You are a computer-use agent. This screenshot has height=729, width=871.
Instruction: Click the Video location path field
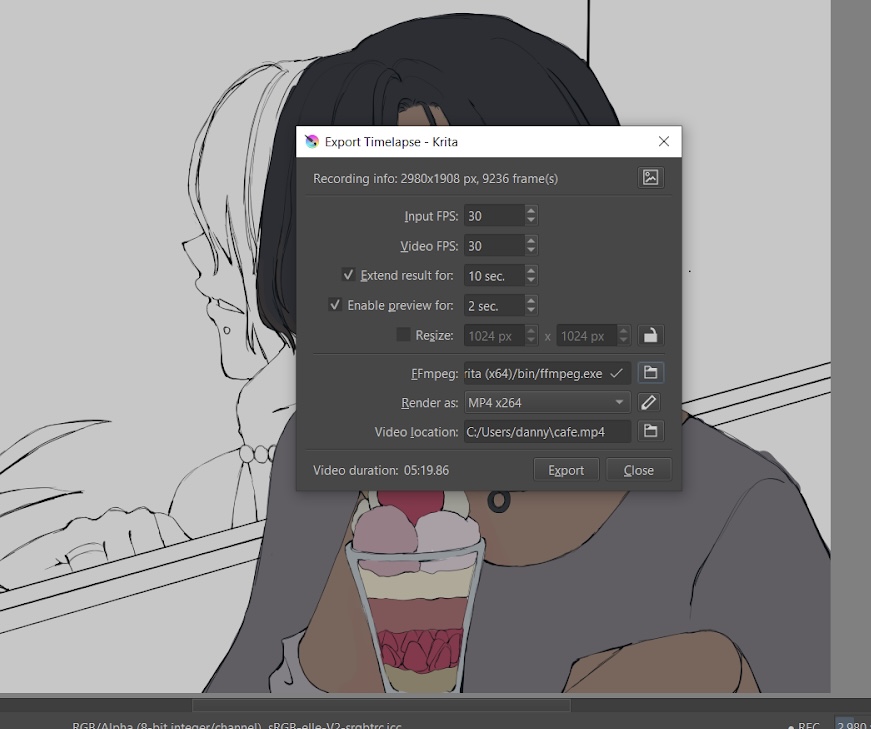tap(546, 432)
